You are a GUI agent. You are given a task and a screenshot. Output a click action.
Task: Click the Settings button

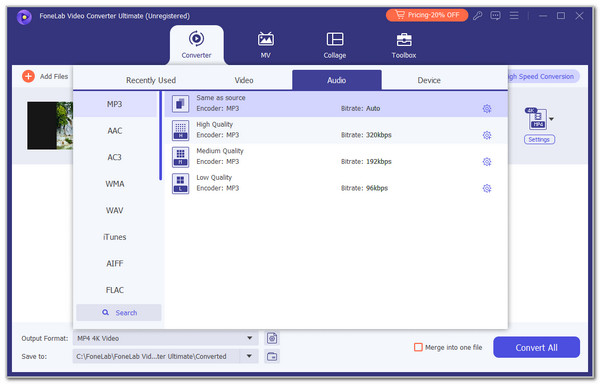coord(539,140)
